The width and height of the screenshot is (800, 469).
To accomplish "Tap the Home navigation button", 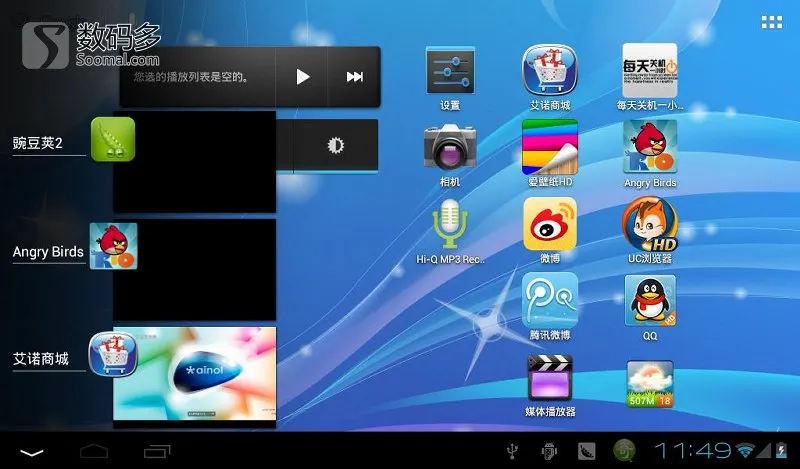I will [94, 452].
